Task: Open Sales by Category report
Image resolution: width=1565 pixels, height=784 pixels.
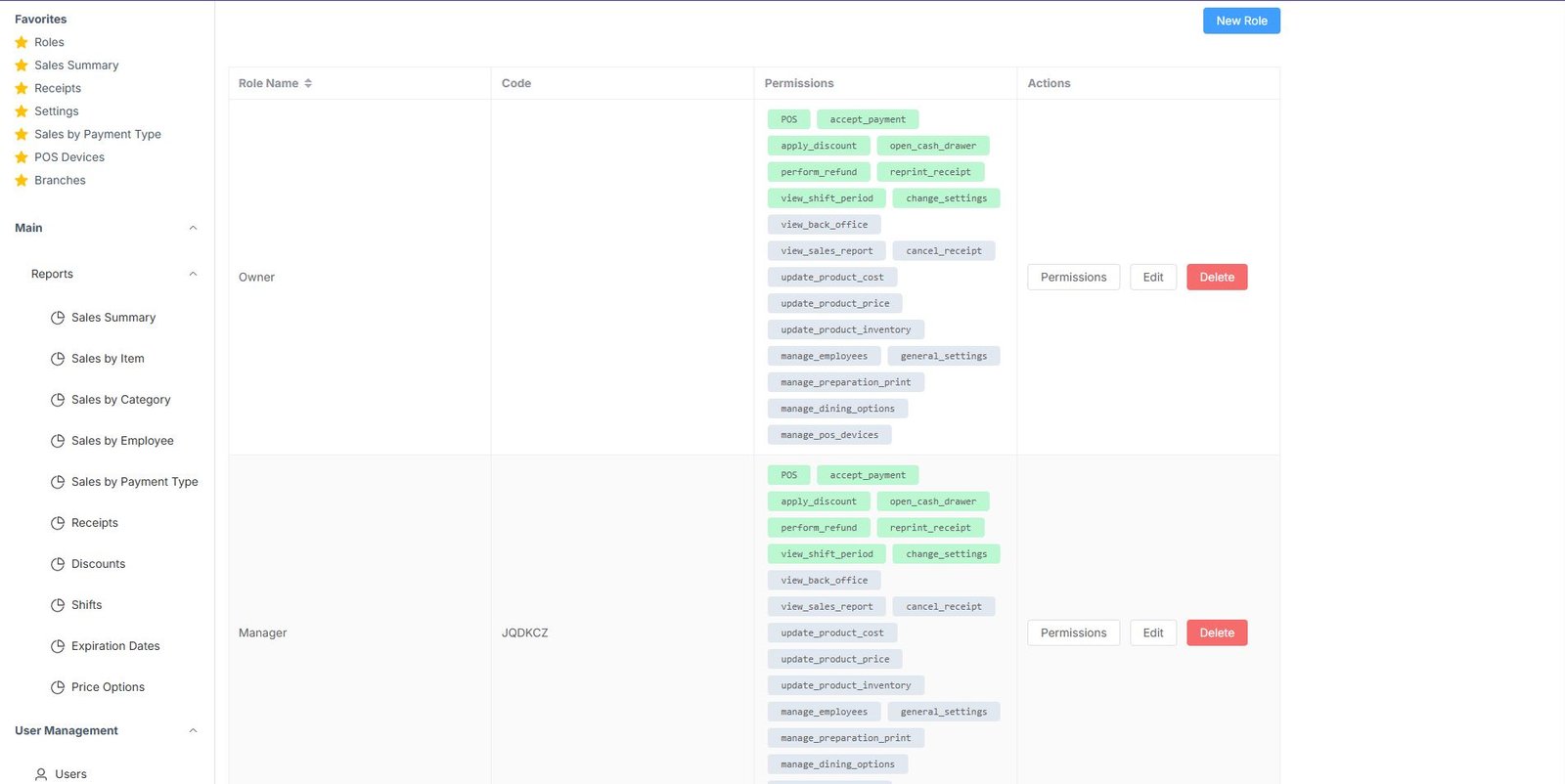Action: (x=120, y=400)
